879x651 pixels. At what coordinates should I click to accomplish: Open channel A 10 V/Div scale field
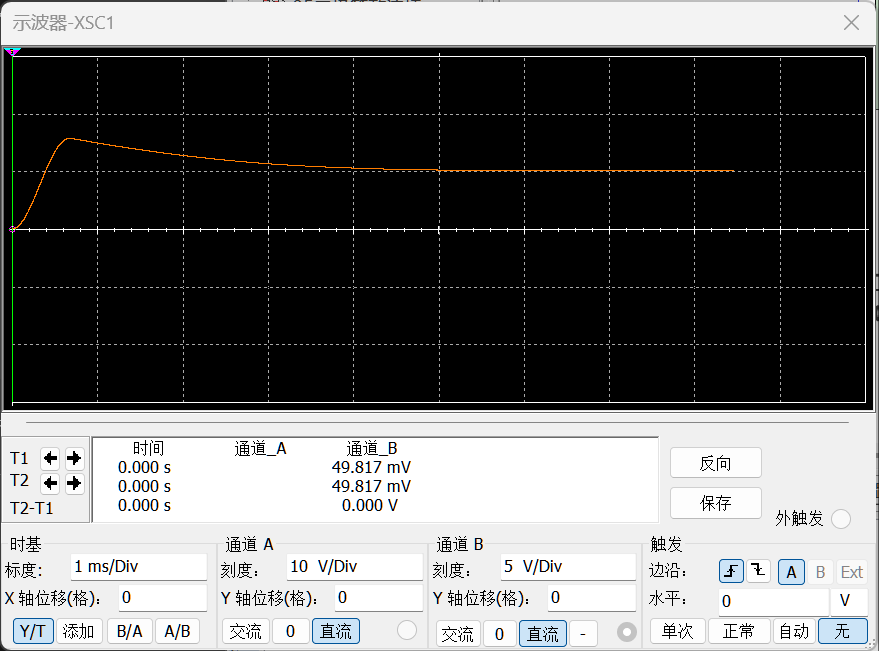pos(354,567)
